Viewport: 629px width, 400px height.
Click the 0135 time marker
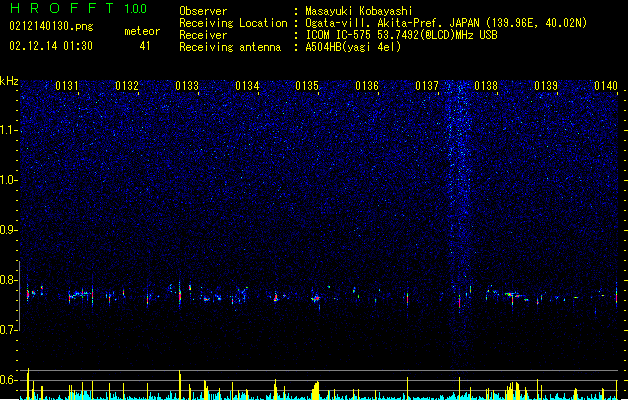pyautogui.click(x=307, y=86)
